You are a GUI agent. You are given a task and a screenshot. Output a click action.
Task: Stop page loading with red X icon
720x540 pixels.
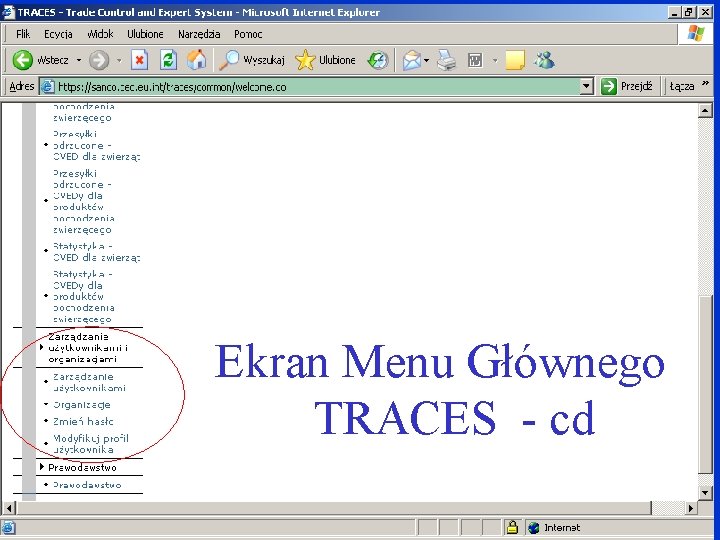click(140, 60)
